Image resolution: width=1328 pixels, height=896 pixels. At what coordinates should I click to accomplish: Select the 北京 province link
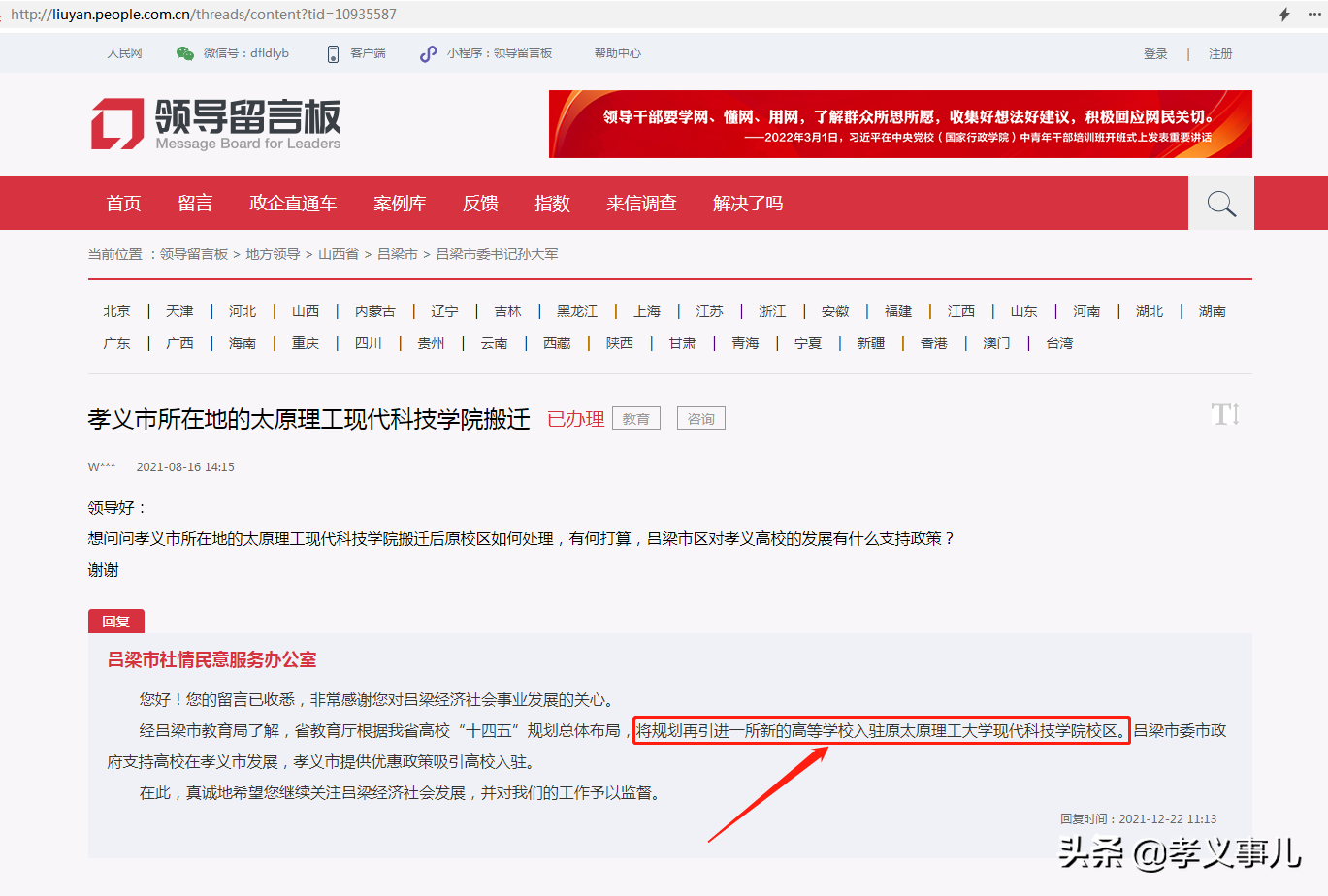[x=116, y=311]
